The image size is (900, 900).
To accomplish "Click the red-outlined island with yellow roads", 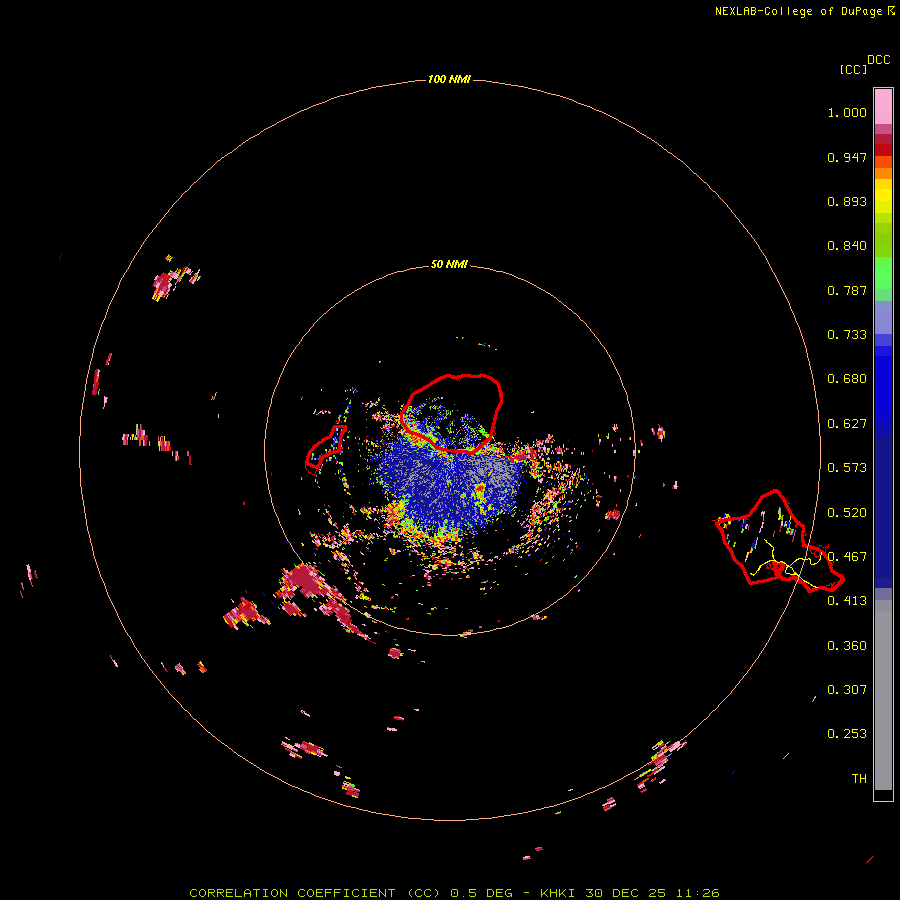I will (x=778, y=541).
